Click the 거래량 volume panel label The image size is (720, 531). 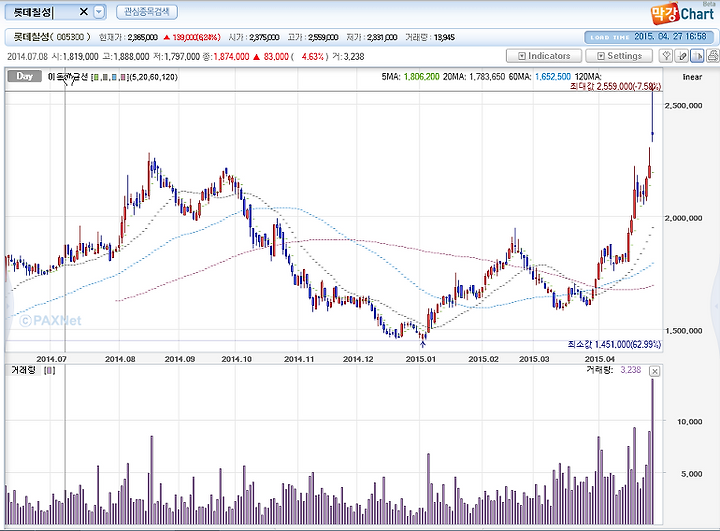(23, 370)
